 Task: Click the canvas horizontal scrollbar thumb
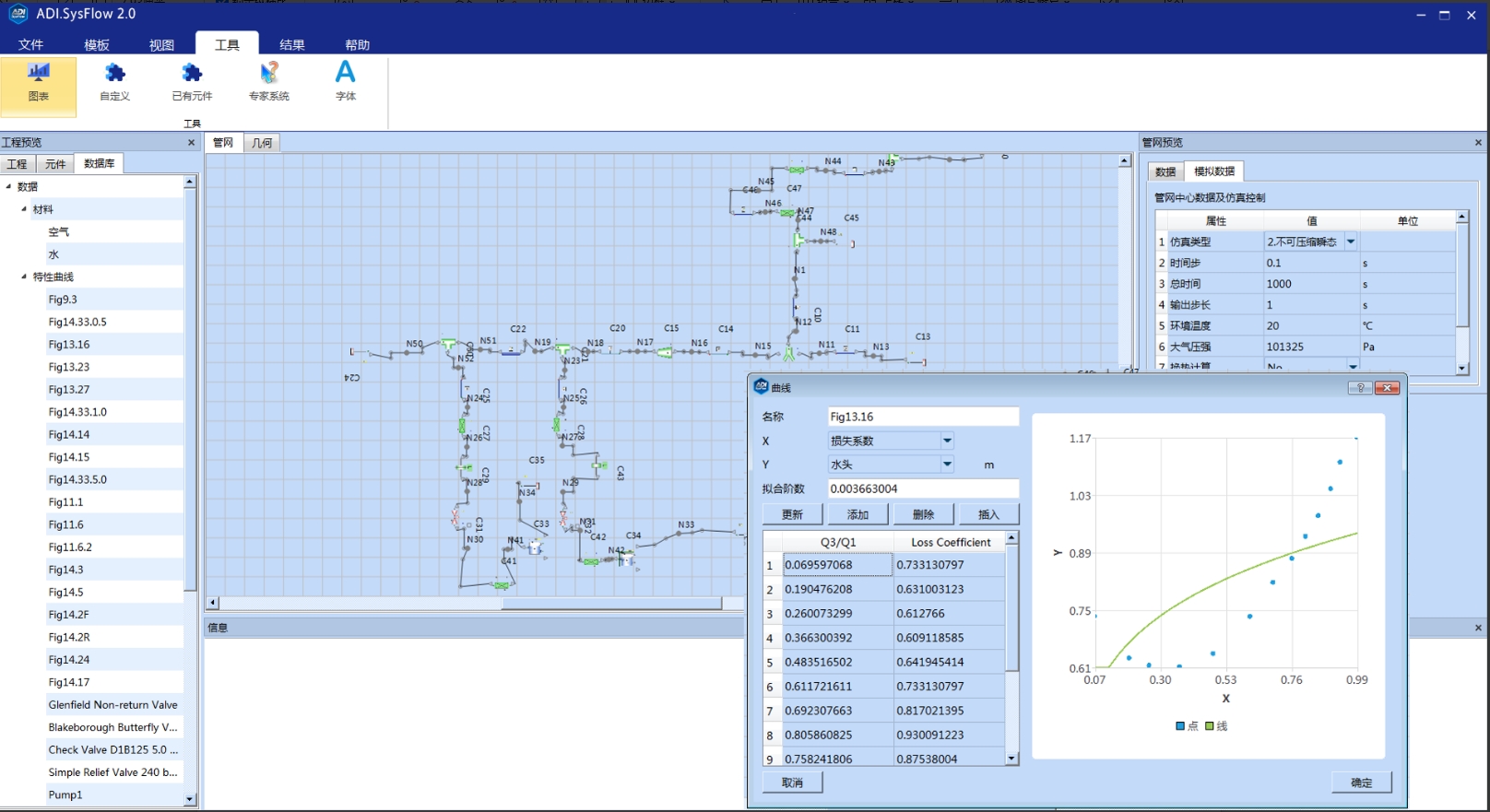(x=611, y=603)
